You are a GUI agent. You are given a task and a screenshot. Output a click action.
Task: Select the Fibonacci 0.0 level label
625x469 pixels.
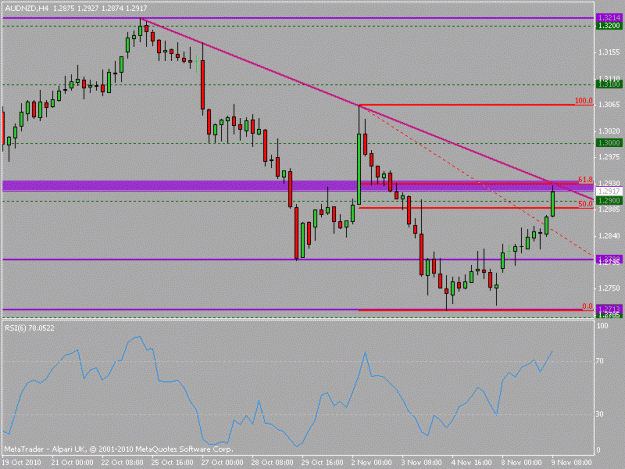588,306
